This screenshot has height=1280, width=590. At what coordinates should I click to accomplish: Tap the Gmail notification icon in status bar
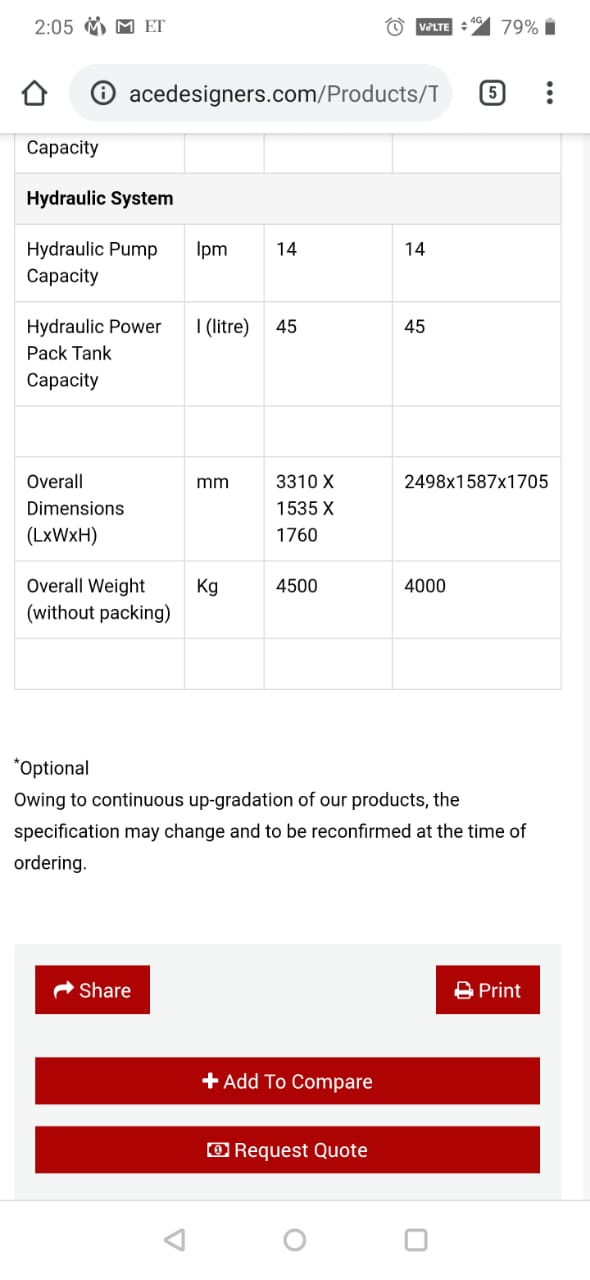tap(125, 27)
